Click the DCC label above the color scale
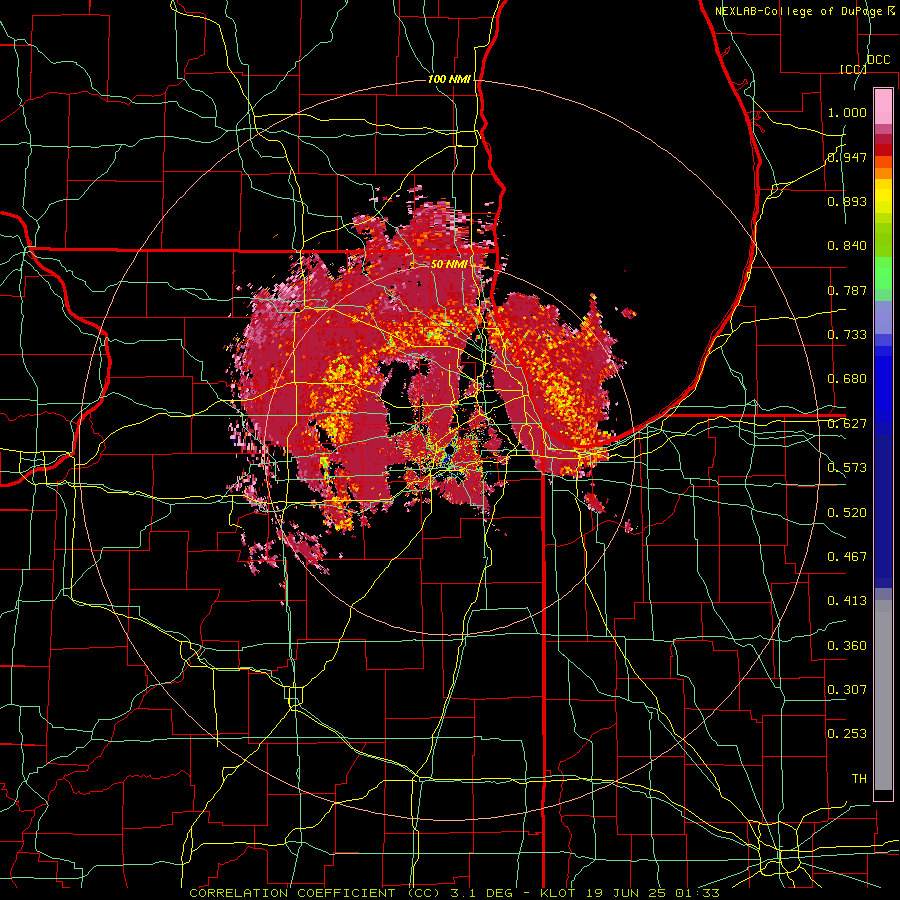Image resolution: width=900 pixels, height=900 pixels. tap(878, 60)
